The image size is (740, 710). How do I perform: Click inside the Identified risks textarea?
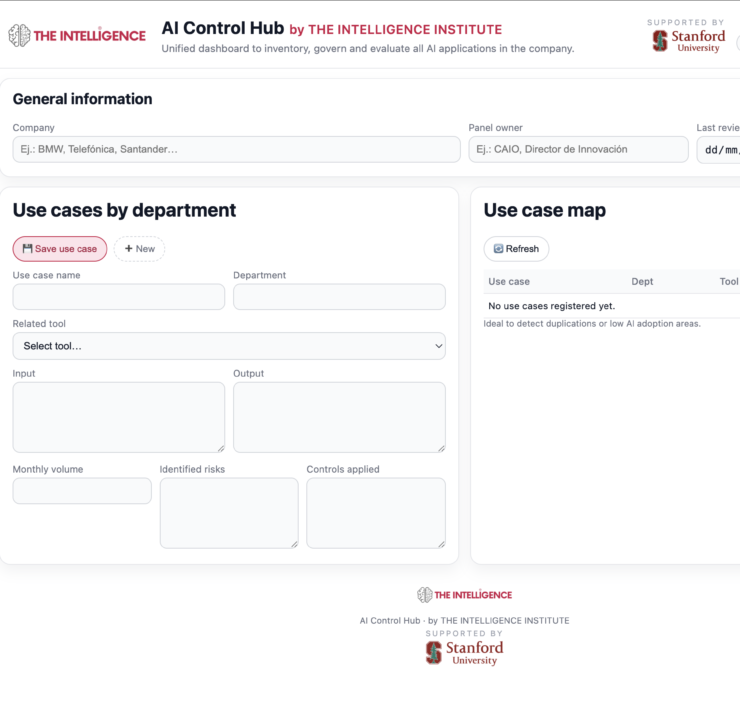(229, 513)
